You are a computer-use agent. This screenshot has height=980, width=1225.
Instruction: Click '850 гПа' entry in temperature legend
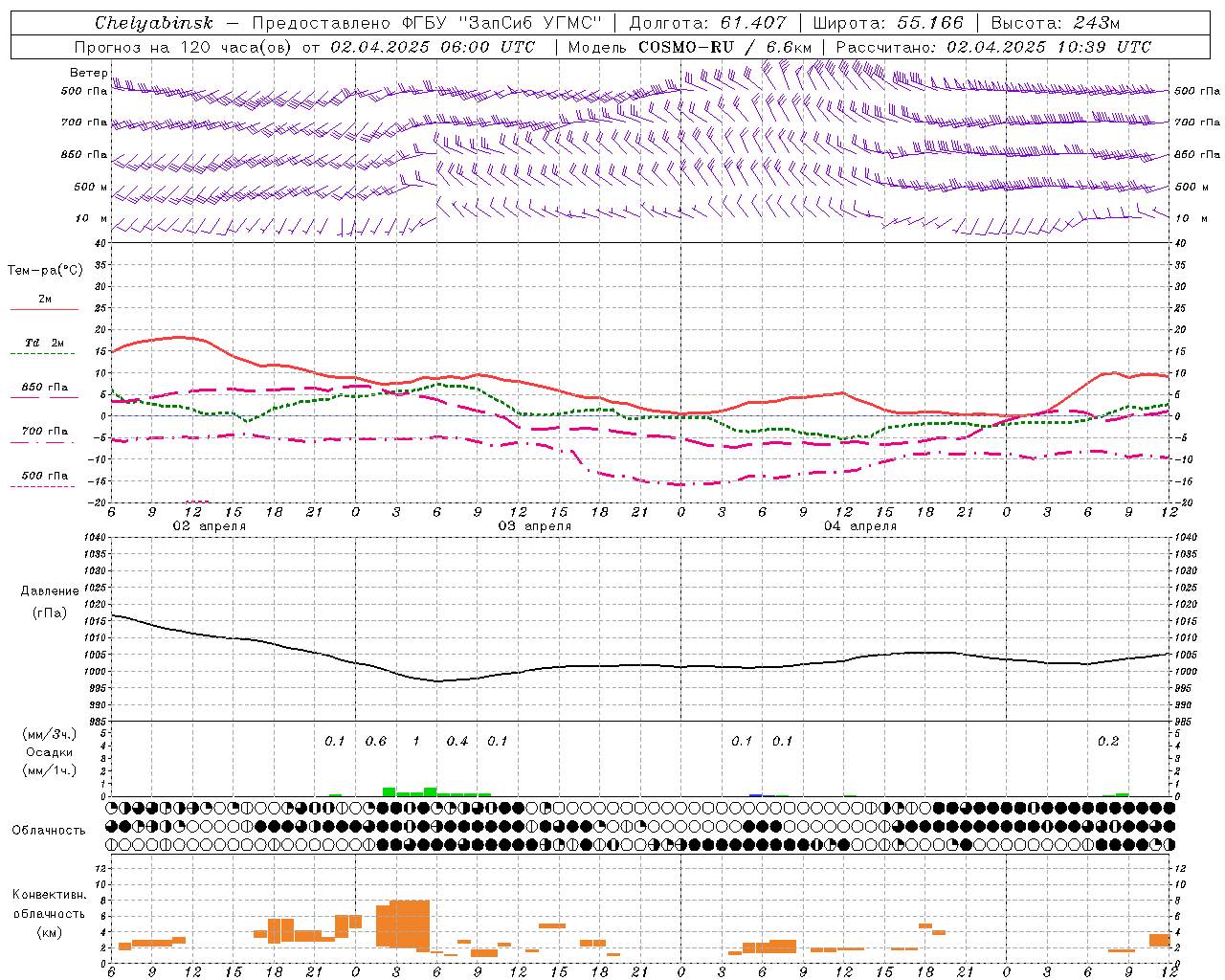point(45,388)
